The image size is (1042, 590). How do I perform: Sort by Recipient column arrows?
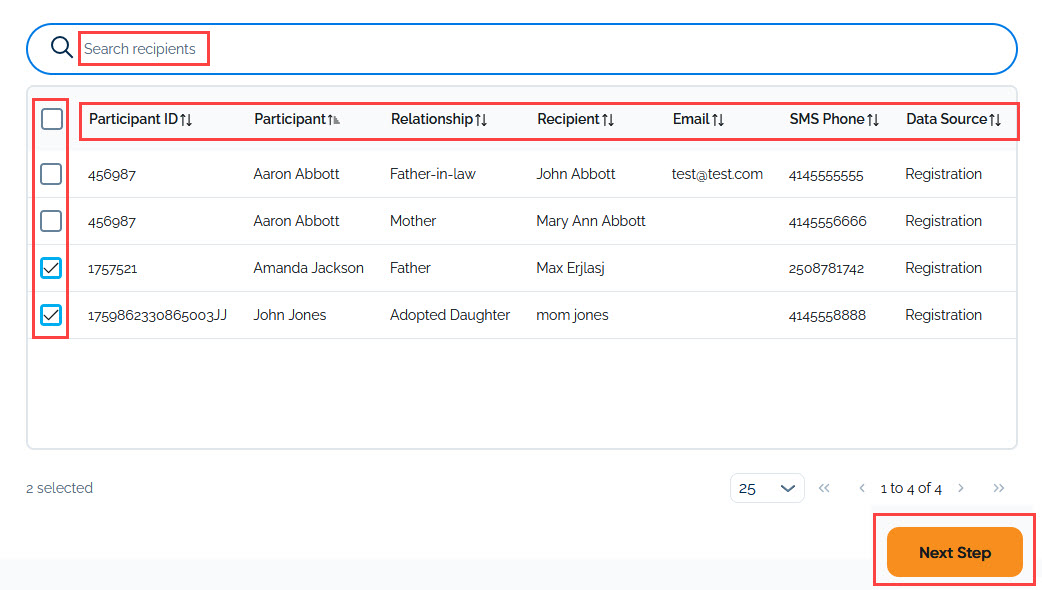[x=608, y=120]
